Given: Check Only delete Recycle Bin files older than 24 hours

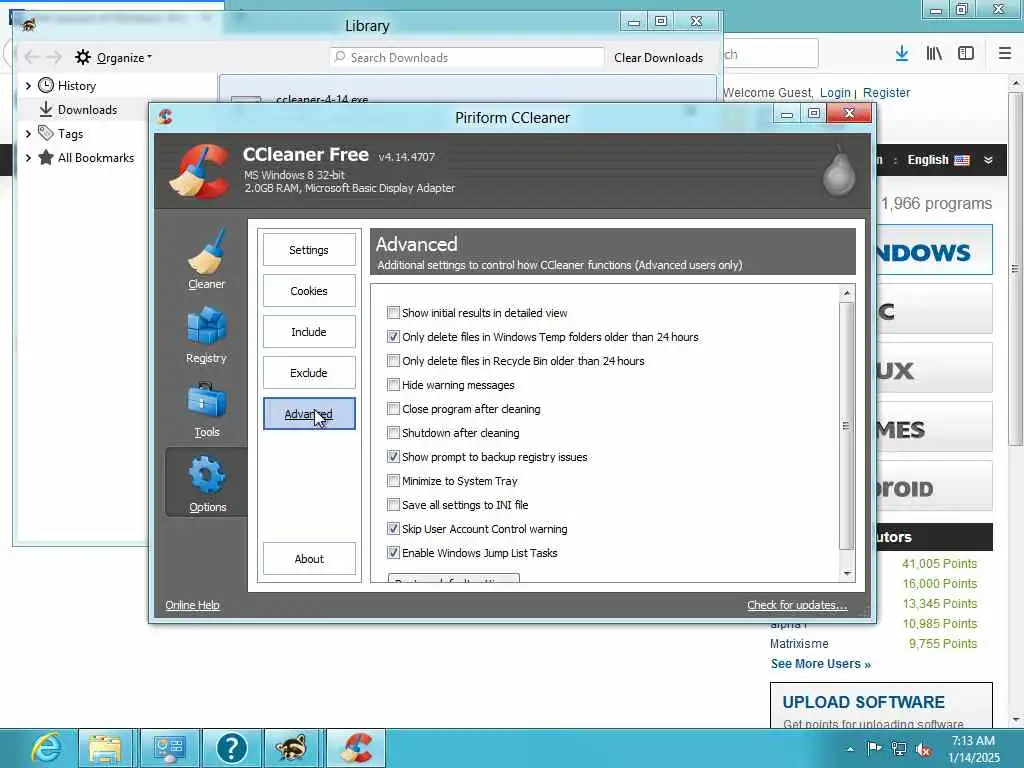Looking at the screenshot, I should 393,360.
